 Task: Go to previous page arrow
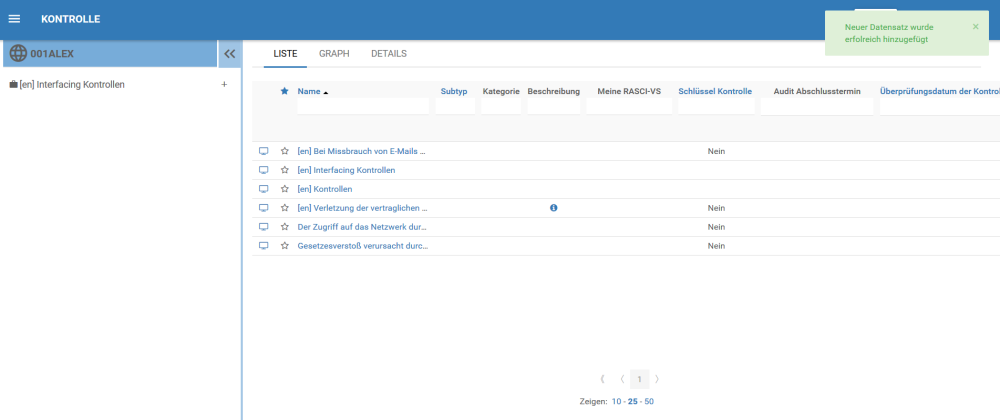pyautogui.click(x=622, y=379)
